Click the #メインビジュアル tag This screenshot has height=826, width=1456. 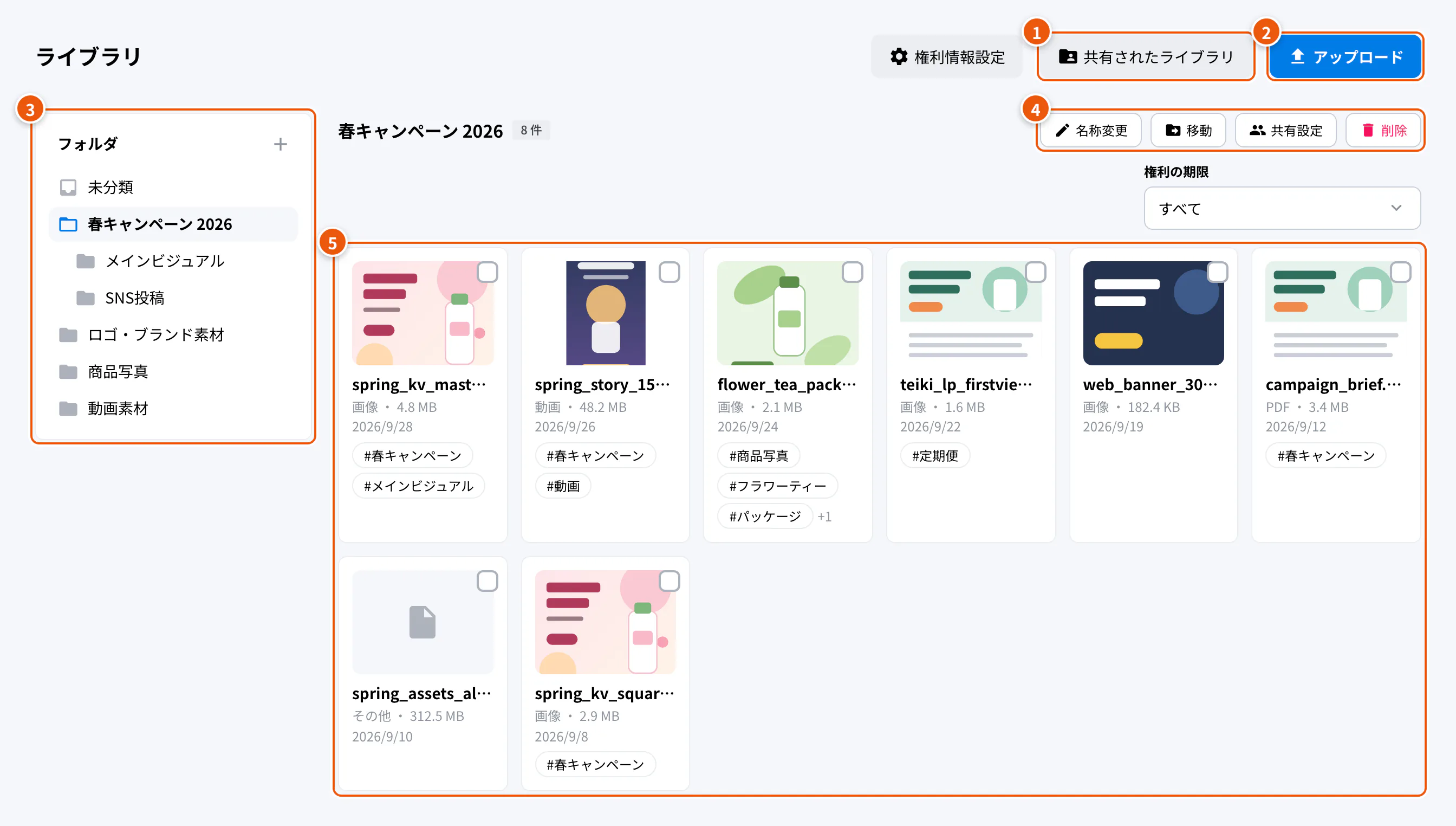tap(418, 486)
